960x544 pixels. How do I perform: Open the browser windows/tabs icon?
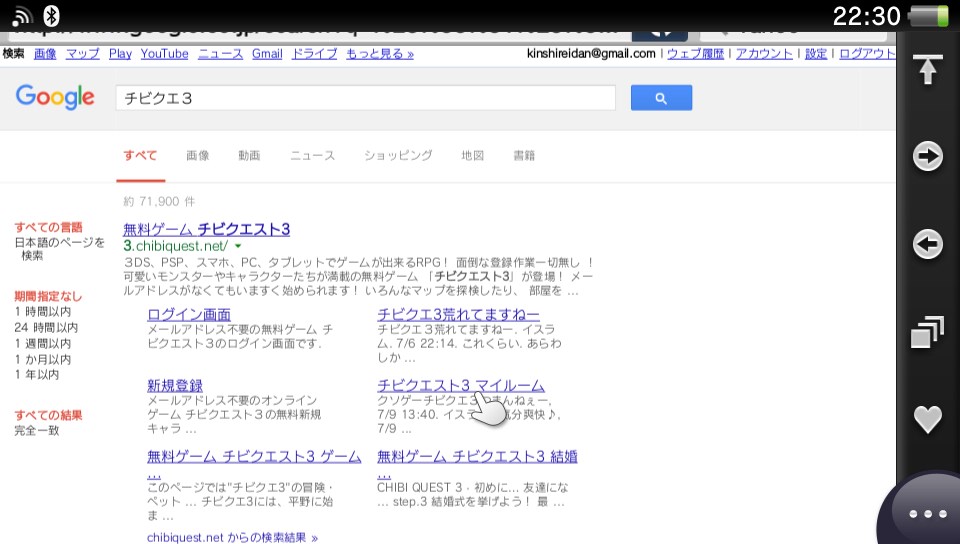pos(927,332)
